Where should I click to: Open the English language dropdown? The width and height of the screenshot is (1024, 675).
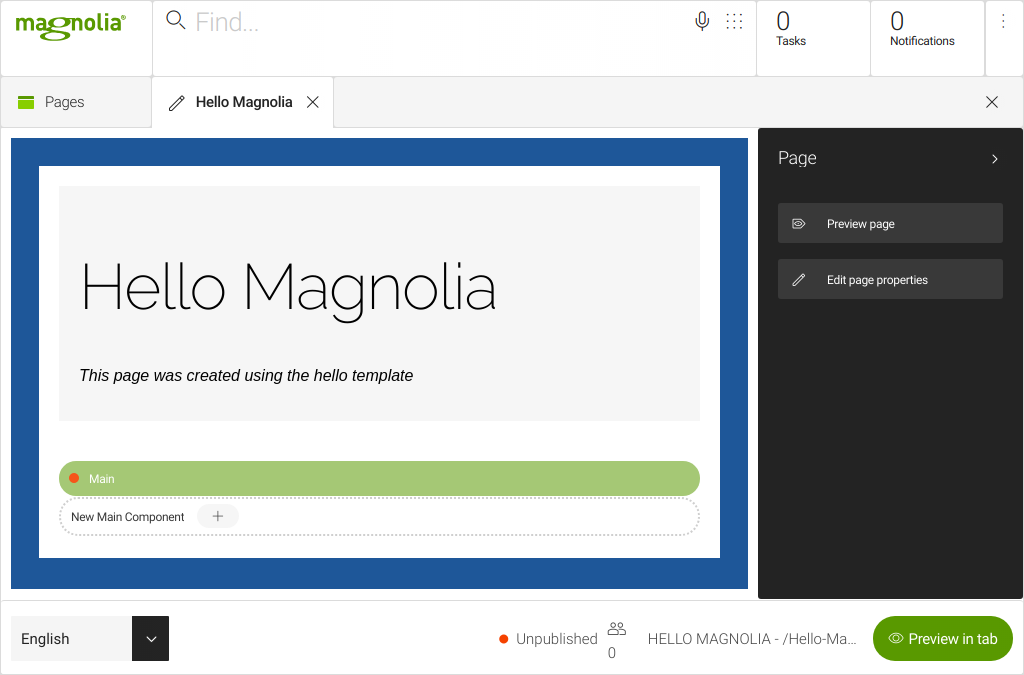89,638
